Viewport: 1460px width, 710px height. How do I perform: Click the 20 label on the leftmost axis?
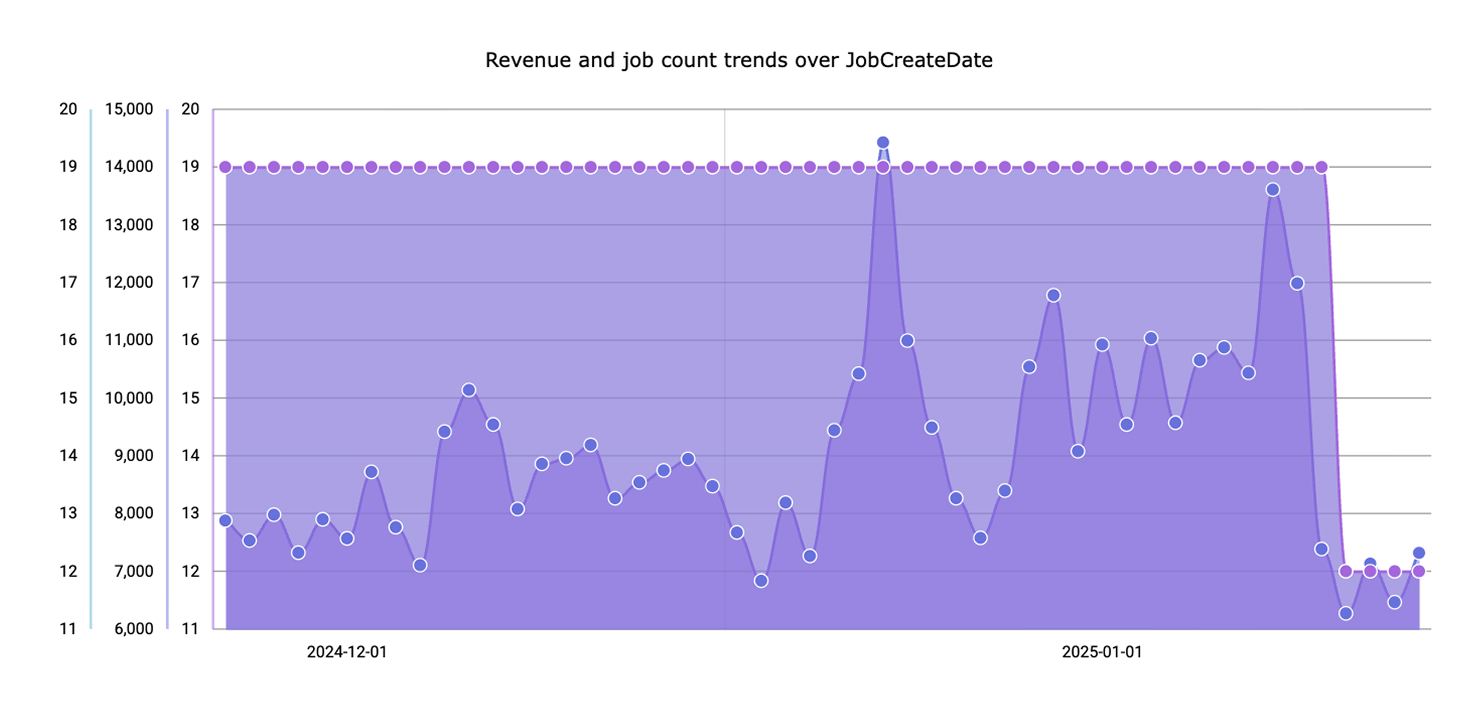coord(68,109)
